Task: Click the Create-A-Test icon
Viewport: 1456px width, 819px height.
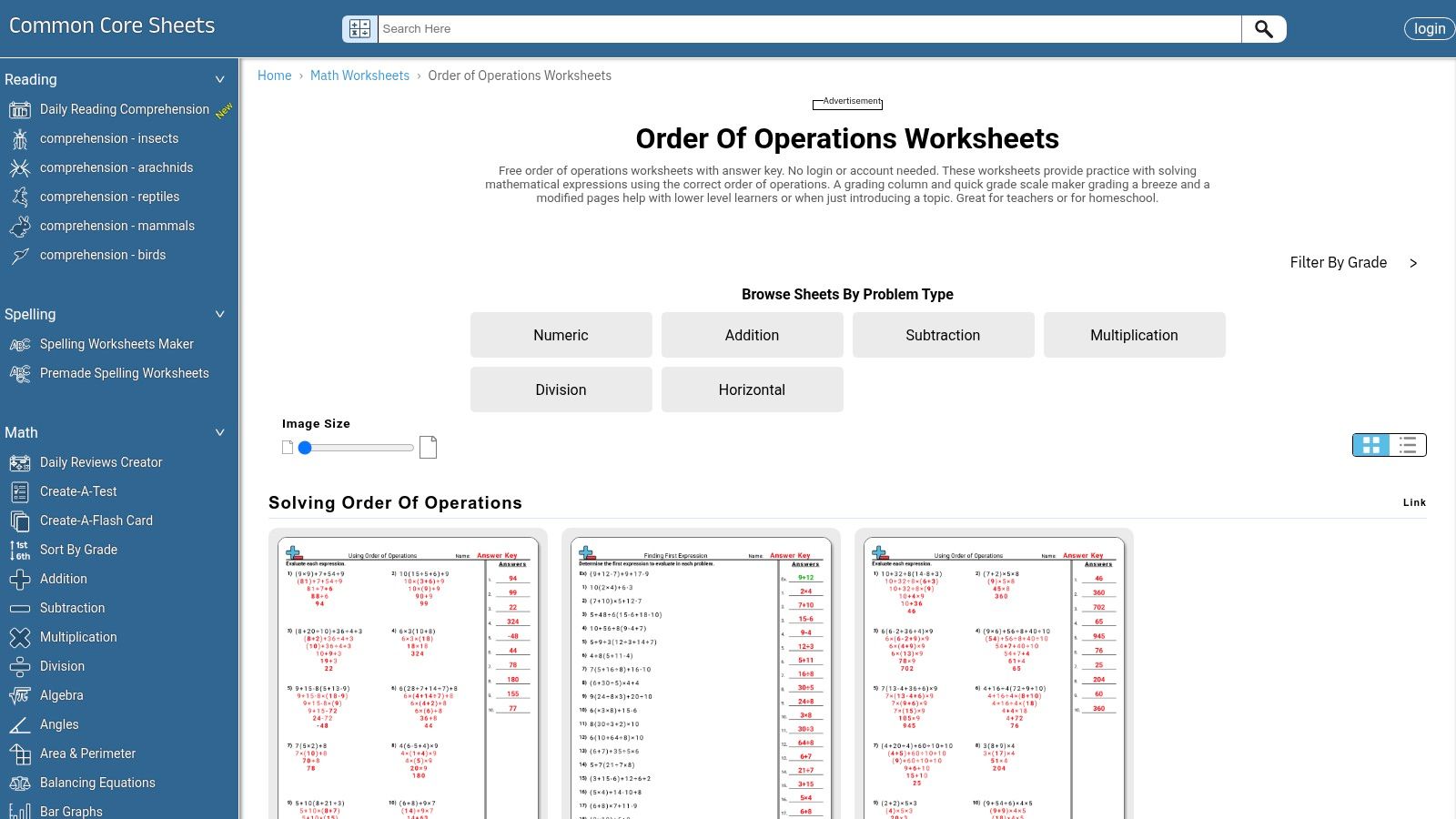Action: [x=20, y=491]
